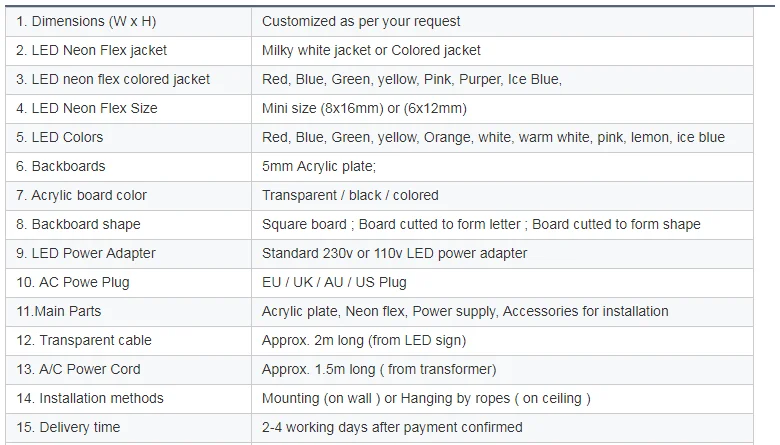This screenshot has height=445, width=780.
Task: Click the "14. Installation methods" label
Action: tap(90, 398)
